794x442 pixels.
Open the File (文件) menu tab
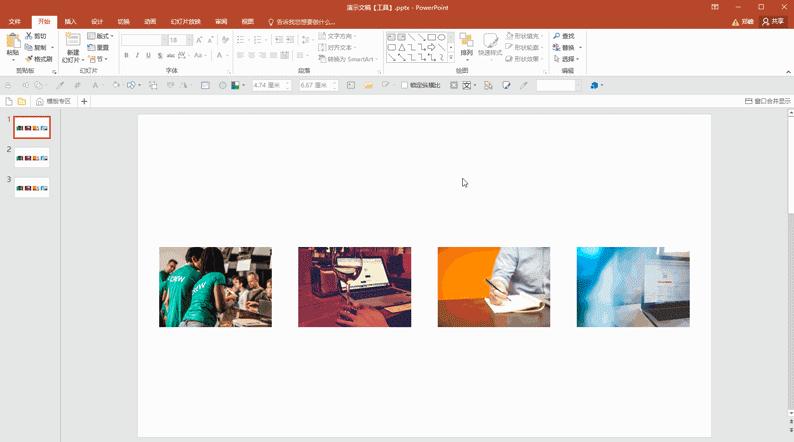[15, 21]
